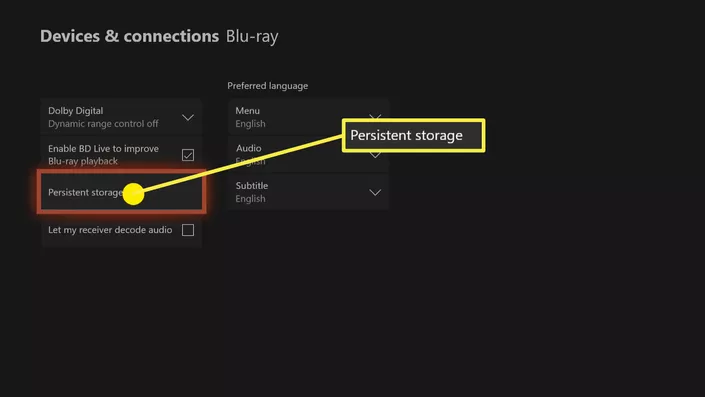Image resolution: width=705 pixels, height=397 pixels.
Task: Open the Menu language dropdown
Action: coord(308,117)
